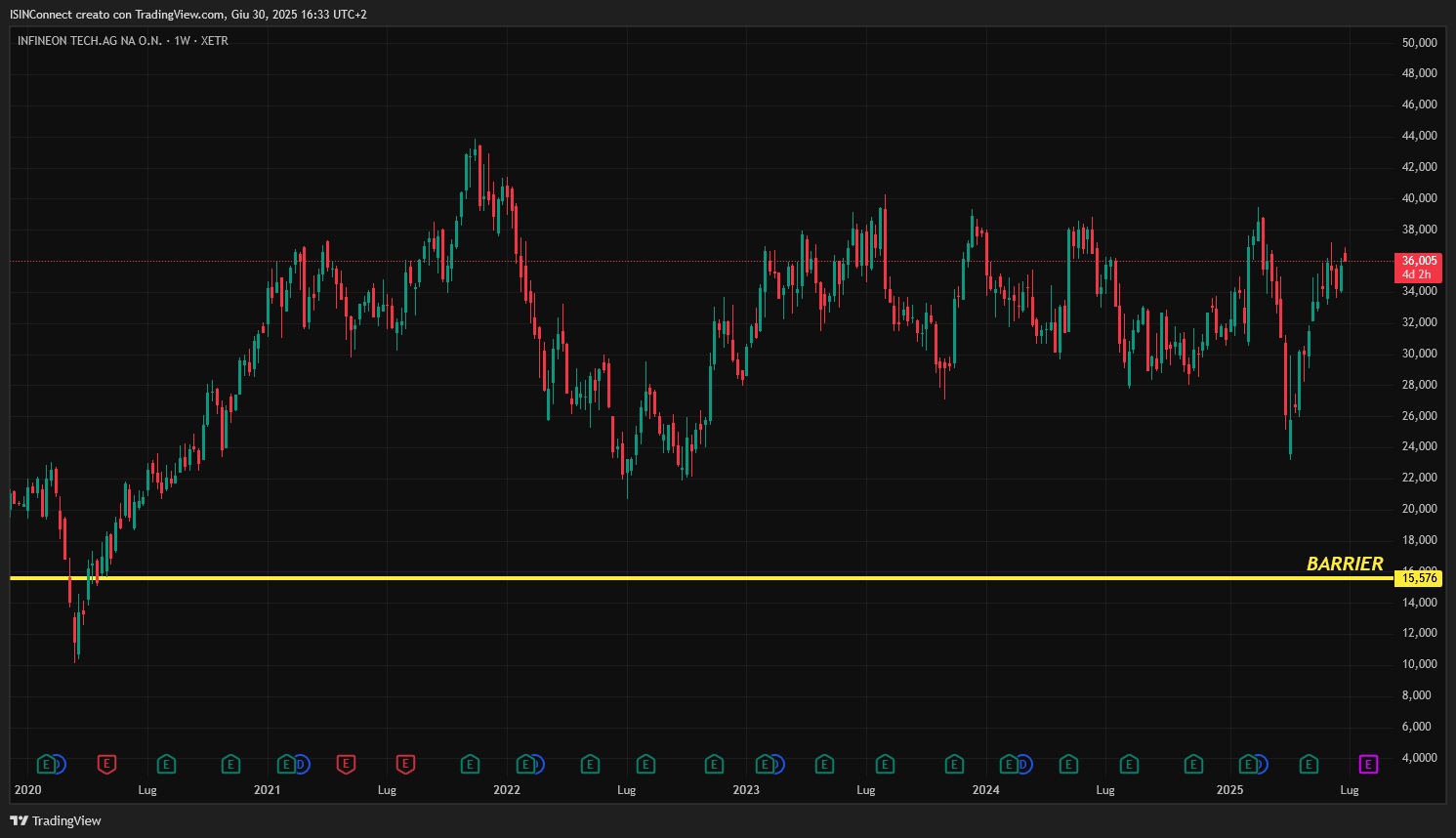Click the 2024 time axis label
This screenshot has width=1456, height=838.
(x=986, y=790)
